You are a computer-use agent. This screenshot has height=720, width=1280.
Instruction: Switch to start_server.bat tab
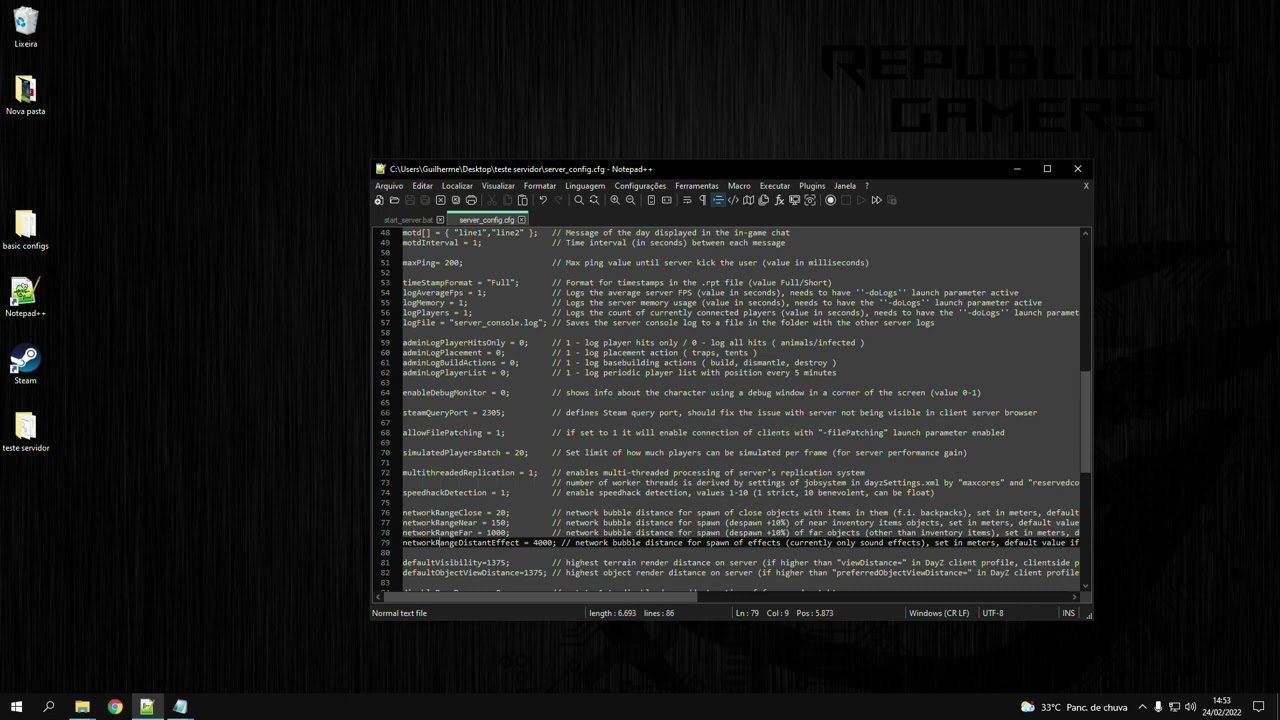(x=408, y=220)
